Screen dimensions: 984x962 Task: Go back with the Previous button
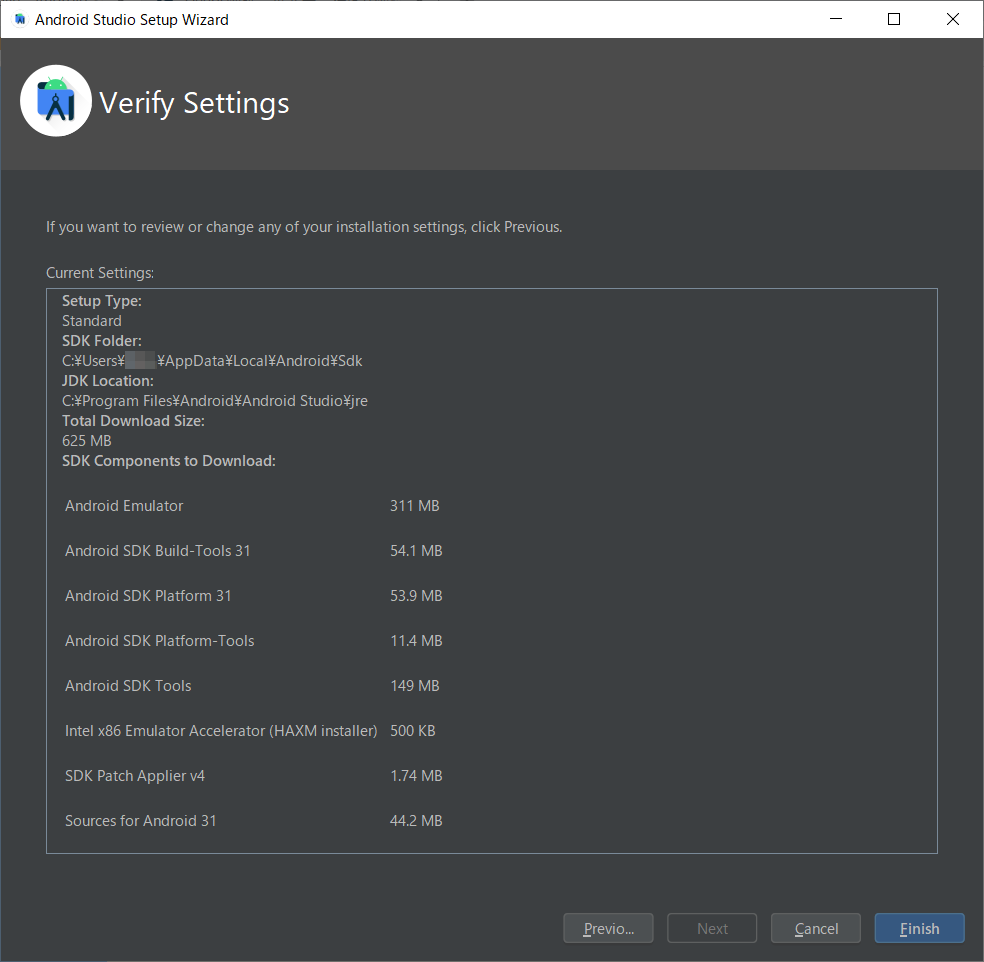[608, 928]
